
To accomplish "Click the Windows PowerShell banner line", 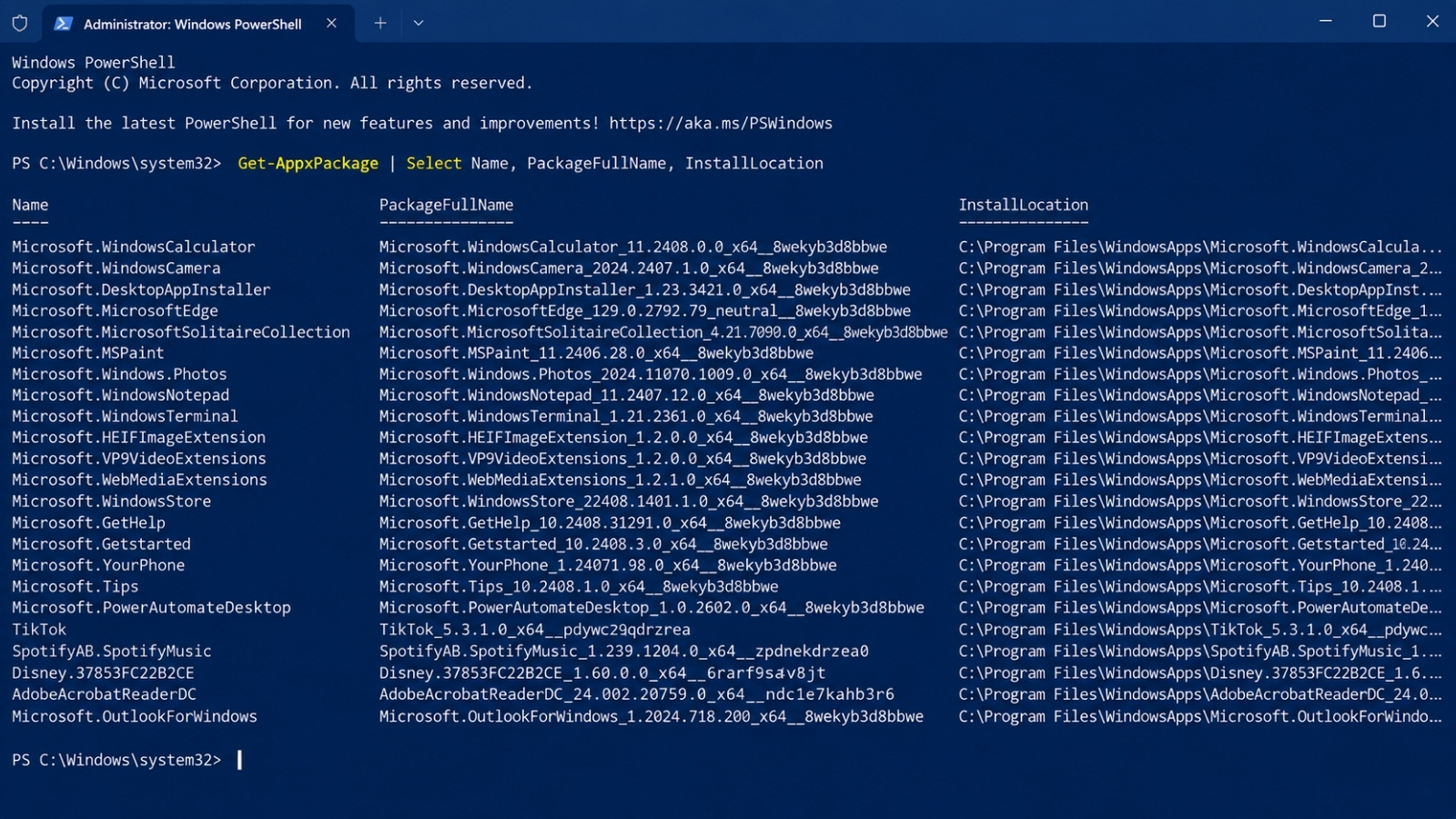I will tap(94, 63).
